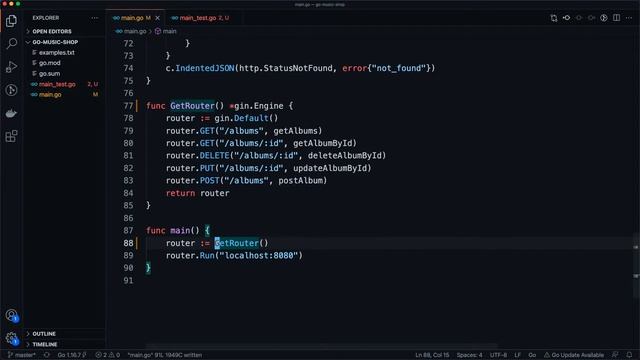Image resolution: width=640 pixels, height=360 pixels.
Task: Open Source Control view in activity bar
Action: (x=11, y=90)
